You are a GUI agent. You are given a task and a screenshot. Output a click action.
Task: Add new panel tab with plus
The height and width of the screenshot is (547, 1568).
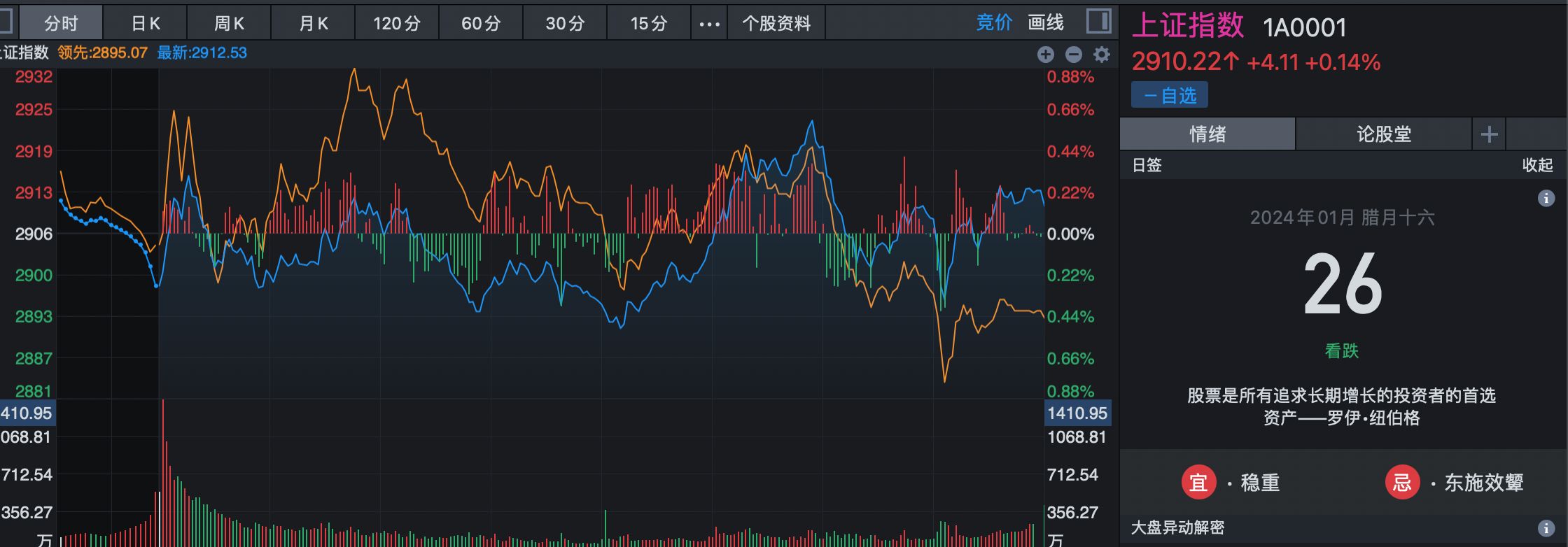pyautogui.click(x=1489, y=134)
